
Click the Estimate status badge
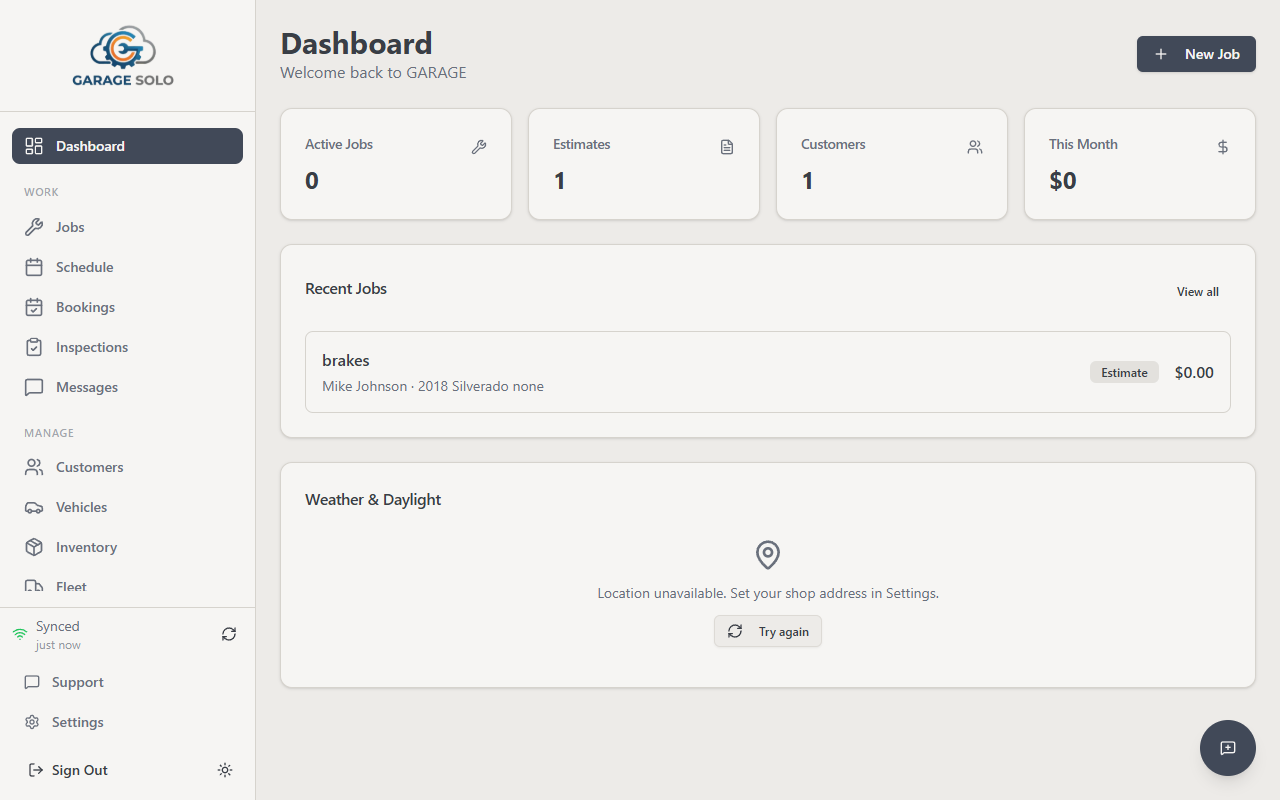tap(1124, 372)
